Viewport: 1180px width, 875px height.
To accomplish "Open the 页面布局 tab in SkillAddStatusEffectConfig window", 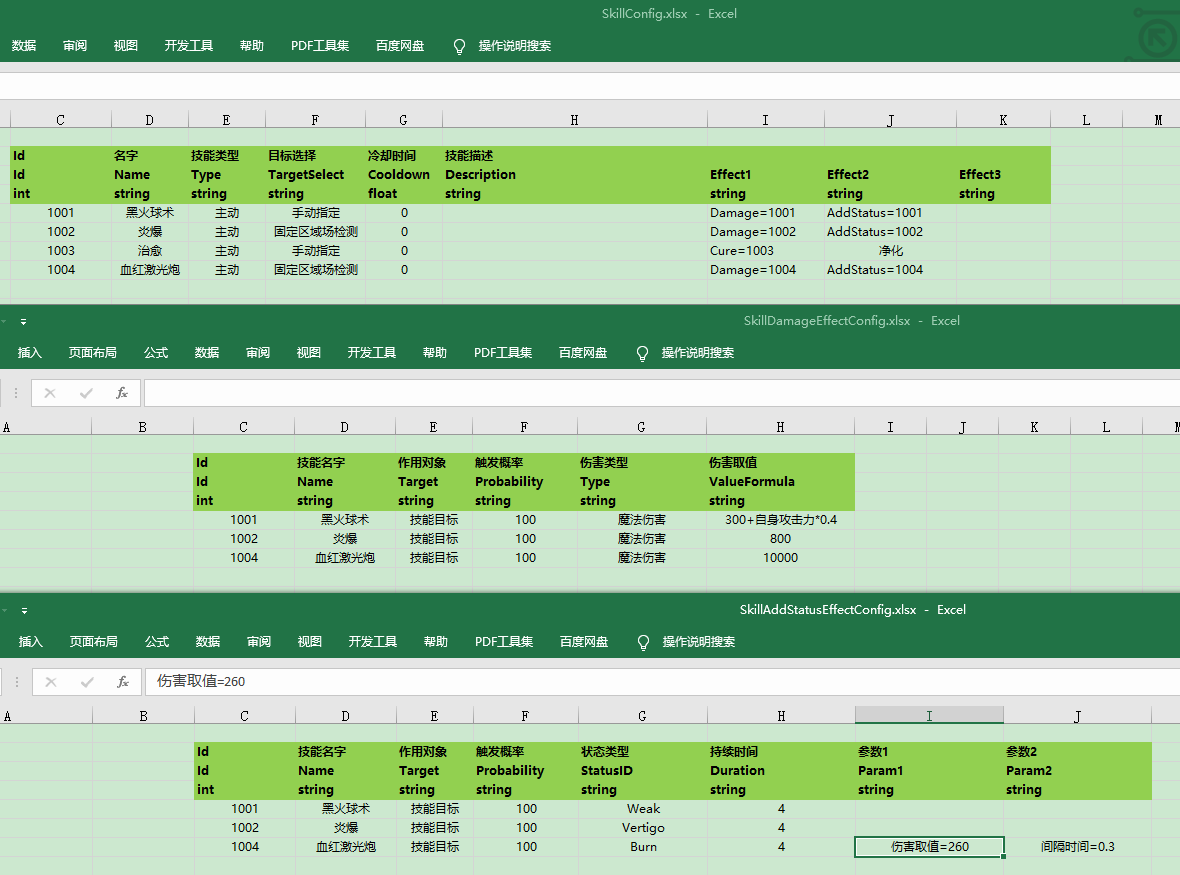I will (x=93, y=642).
